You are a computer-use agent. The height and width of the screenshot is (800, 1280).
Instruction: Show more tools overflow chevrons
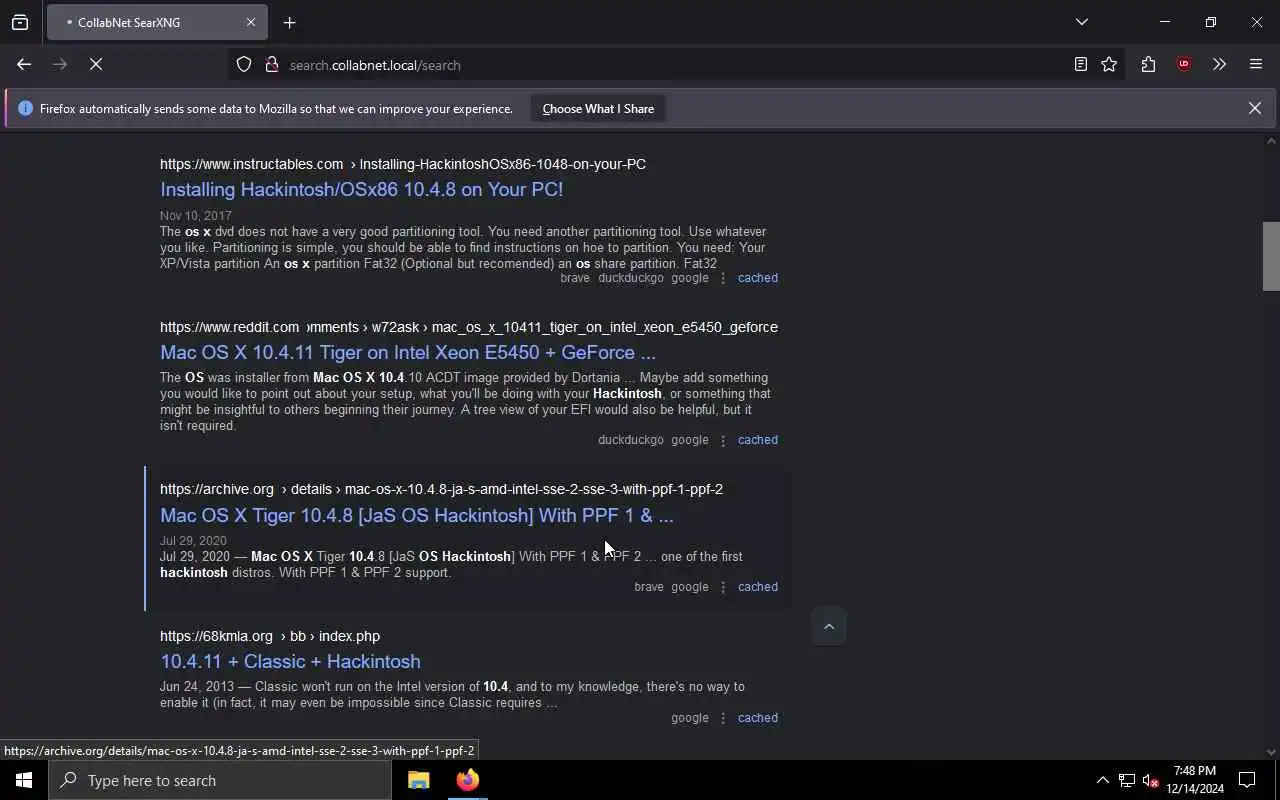click(1219, 64)
